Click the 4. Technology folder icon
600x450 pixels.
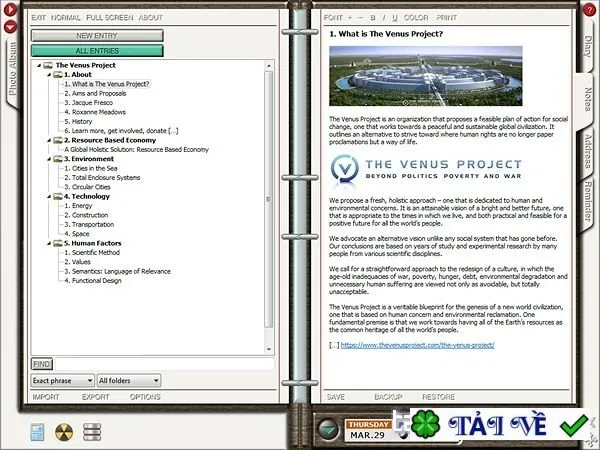pyautogui.click(x=58, y=196)
